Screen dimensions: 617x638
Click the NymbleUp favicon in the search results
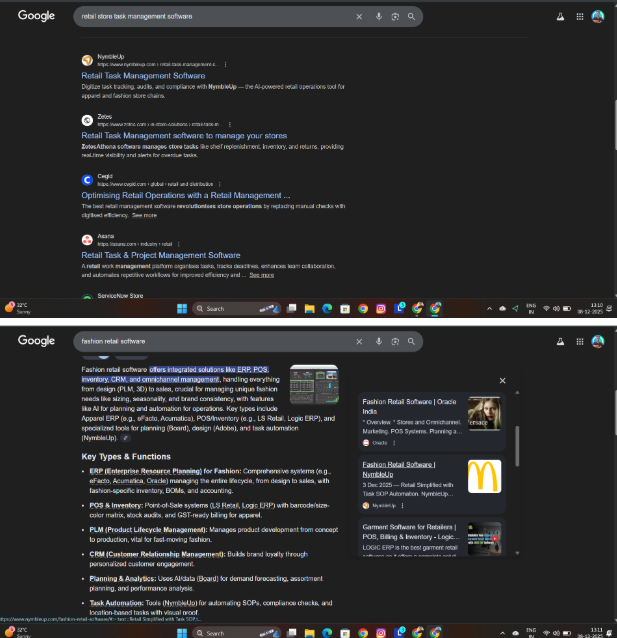pos(87,60)
